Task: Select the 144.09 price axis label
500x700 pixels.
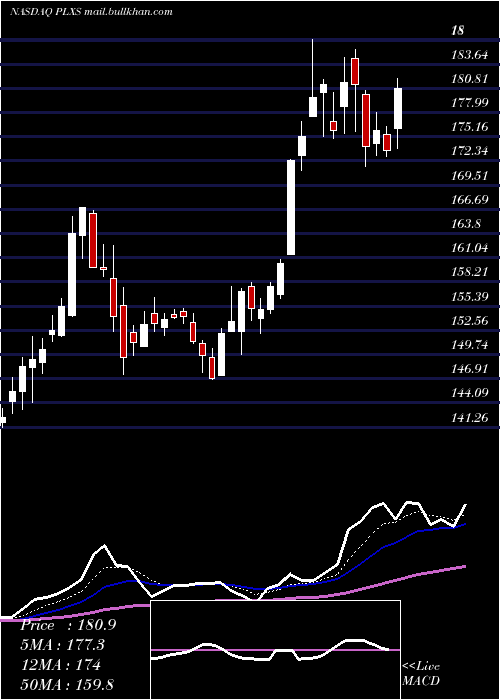Action: click(x=469, y=393)
